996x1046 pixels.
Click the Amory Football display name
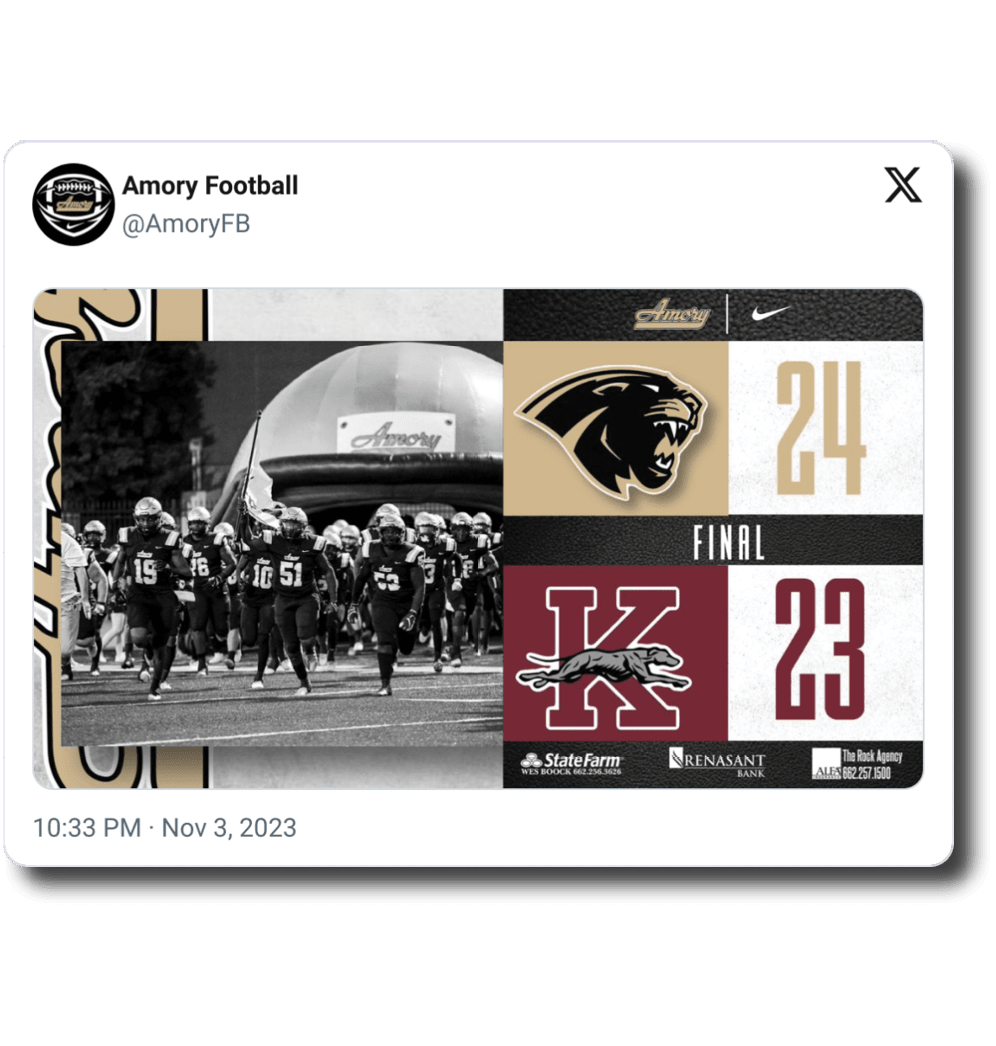[210, 185]
